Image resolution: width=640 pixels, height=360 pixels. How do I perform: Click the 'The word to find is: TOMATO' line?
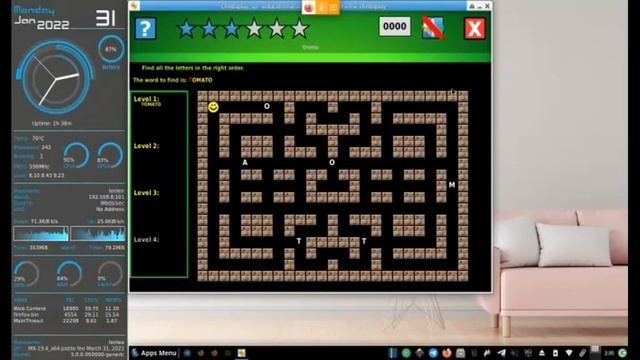(173, 80)
